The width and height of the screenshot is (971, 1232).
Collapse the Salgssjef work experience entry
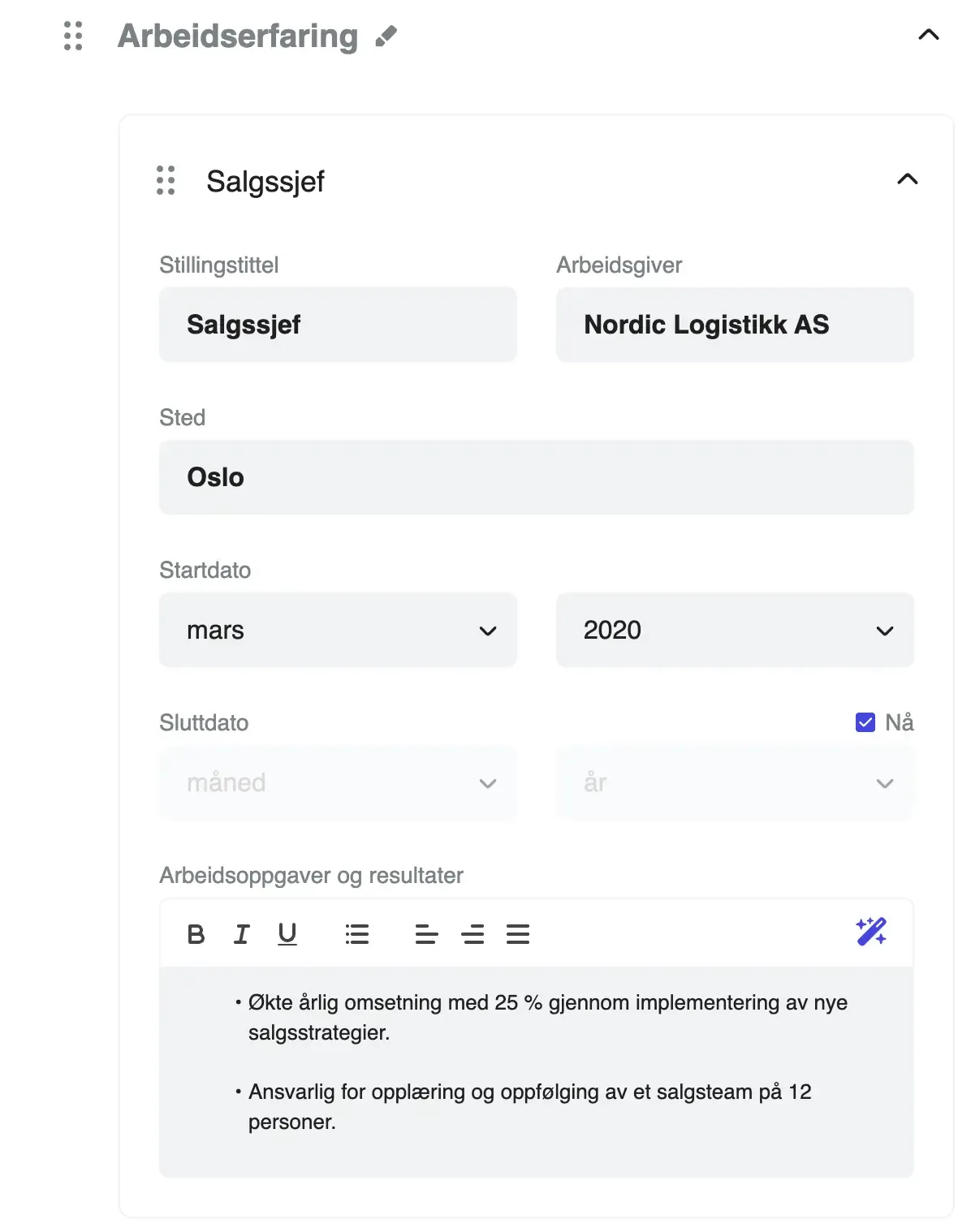coord(908,179)
